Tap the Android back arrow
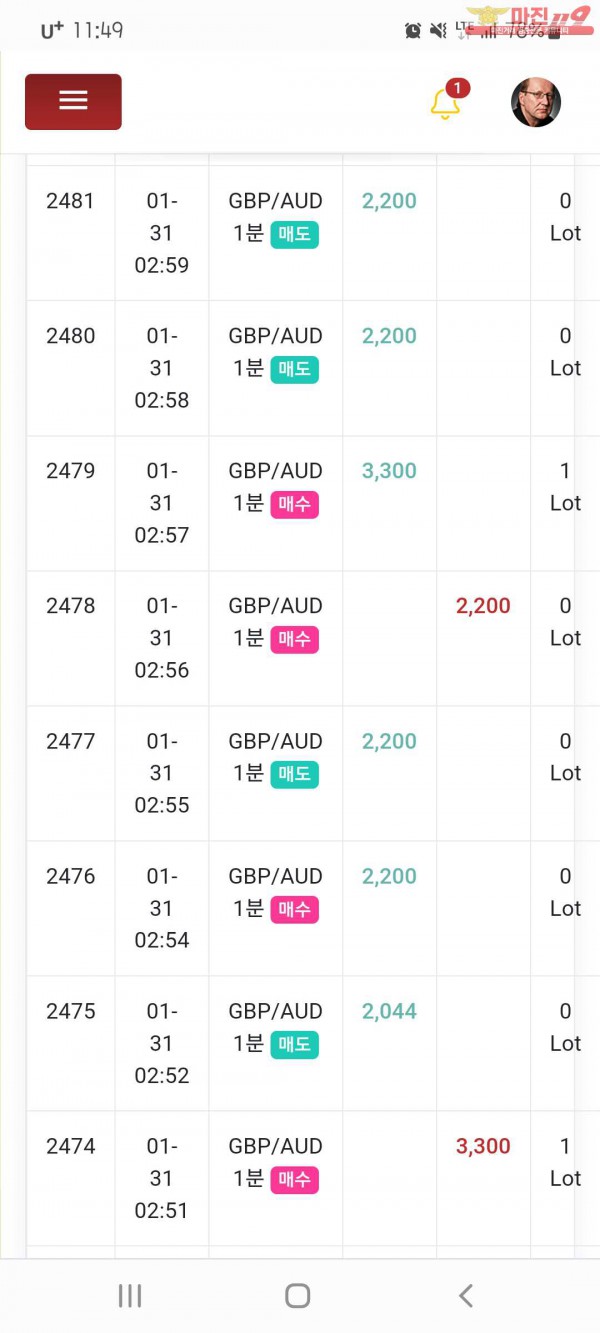The width and height of the screenshot is (600, 1333). (x=465, y=1296)
